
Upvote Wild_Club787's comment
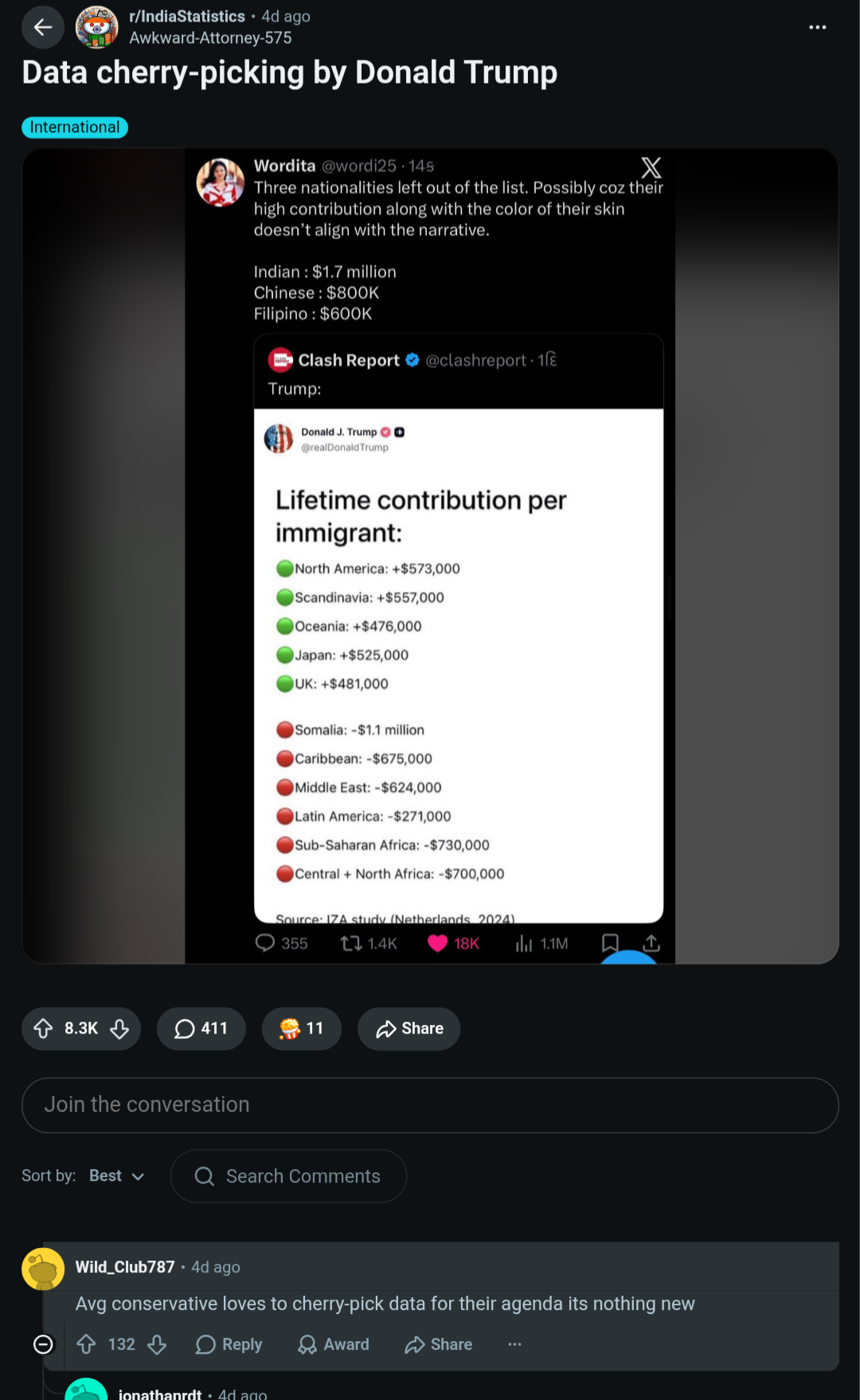(86, 1344)
